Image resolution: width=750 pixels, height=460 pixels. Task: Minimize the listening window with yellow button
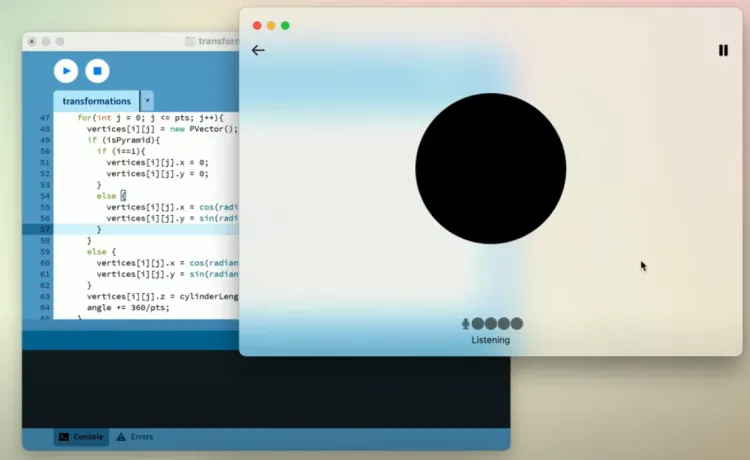[271, 25]
